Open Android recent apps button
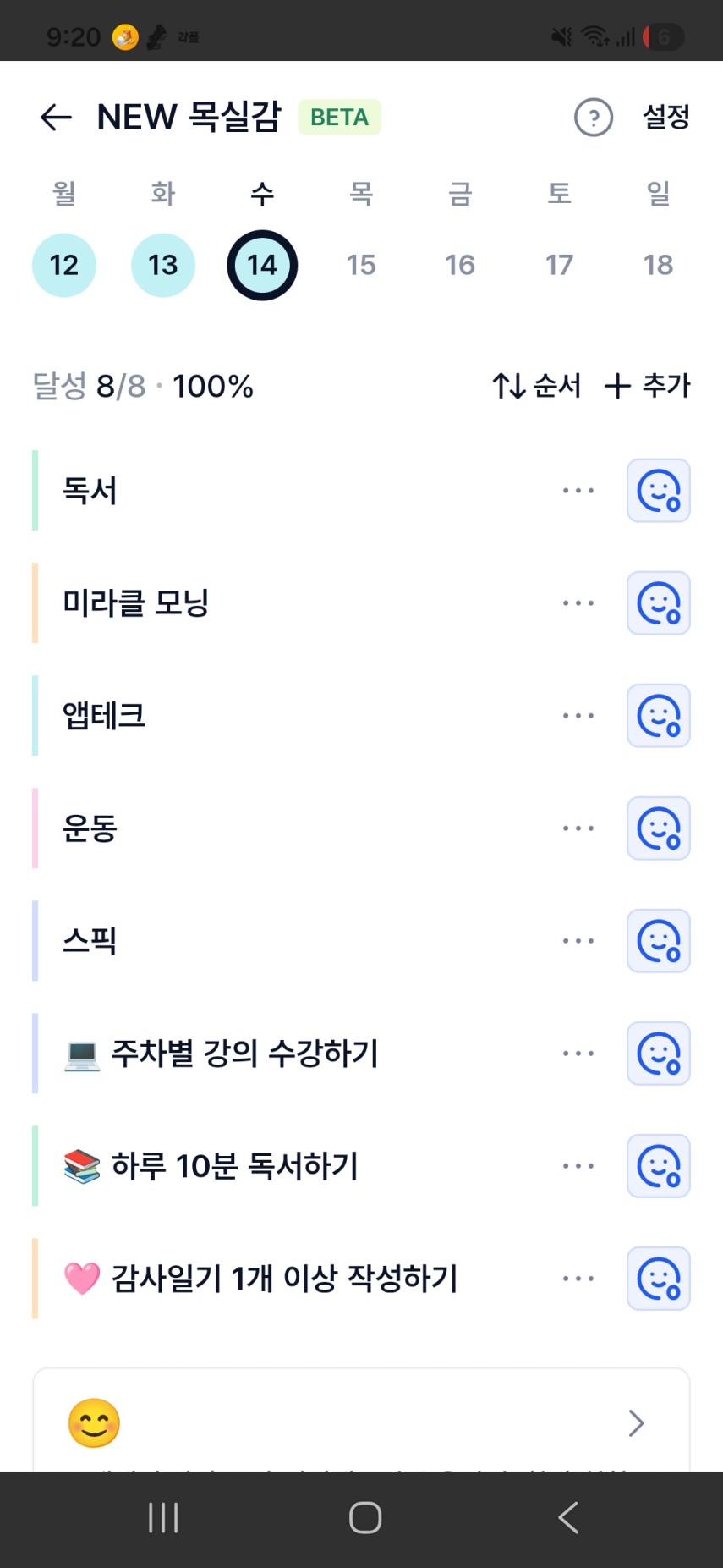 coord(163,1518)
